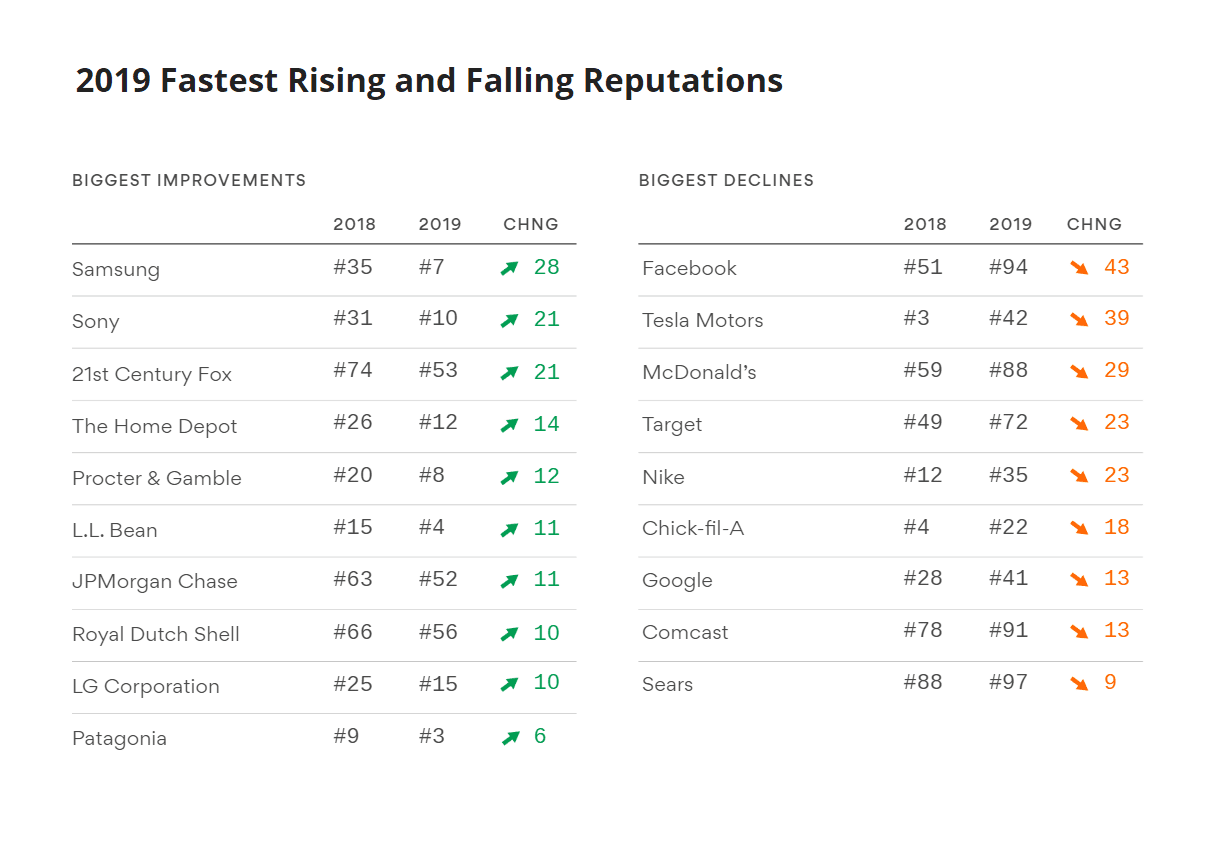The image size is (1210, 842).
Task: Click the green arrow for Royal Dutch Shell
Action: (510, 634)
